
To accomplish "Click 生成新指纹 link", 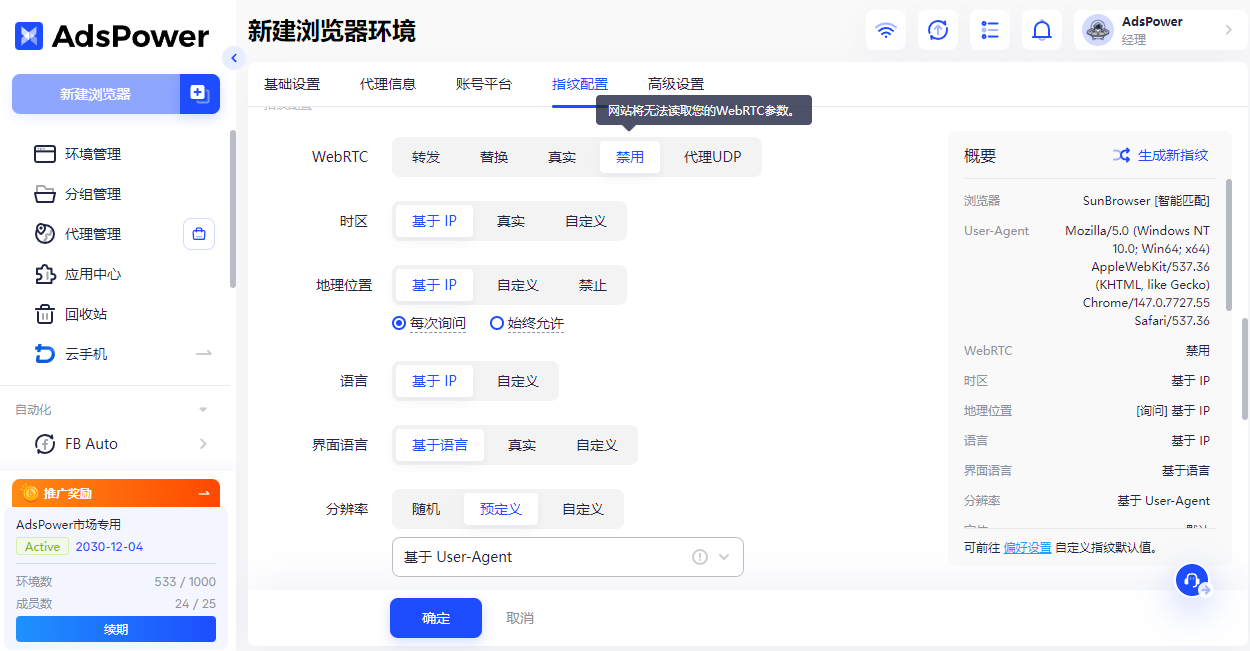I will pyautogui.click(x=1173, y=156).
